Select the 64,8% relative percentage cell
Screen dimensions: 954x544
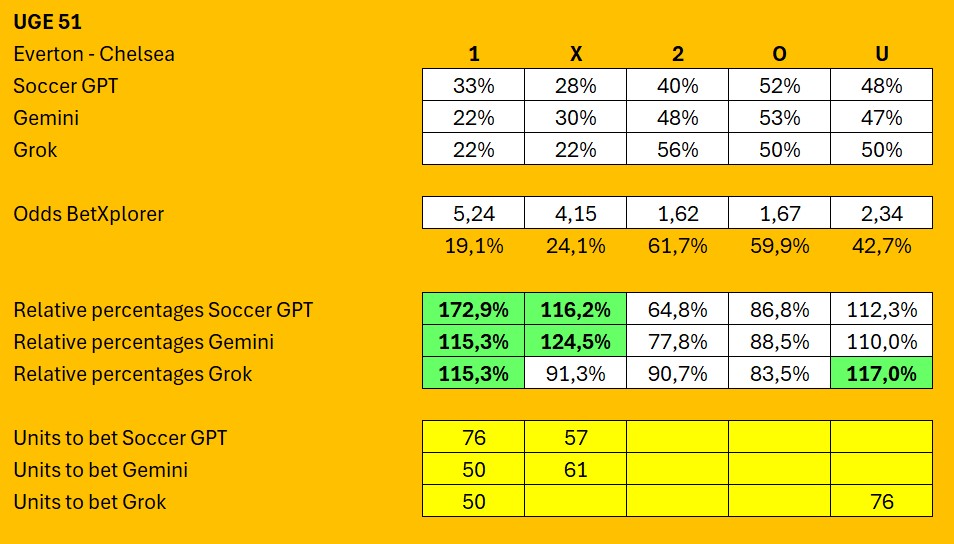coord(677,309)
